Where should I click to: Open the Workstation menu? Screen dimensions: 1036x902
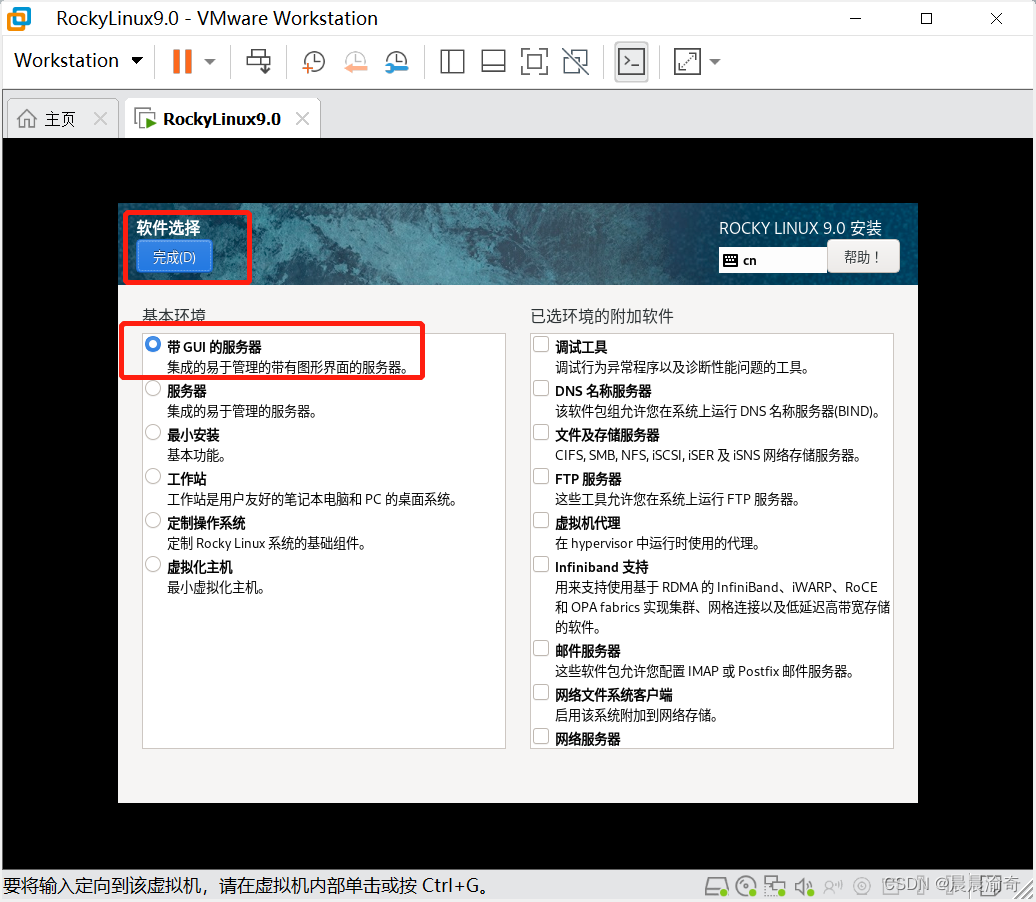coord(79,61)
